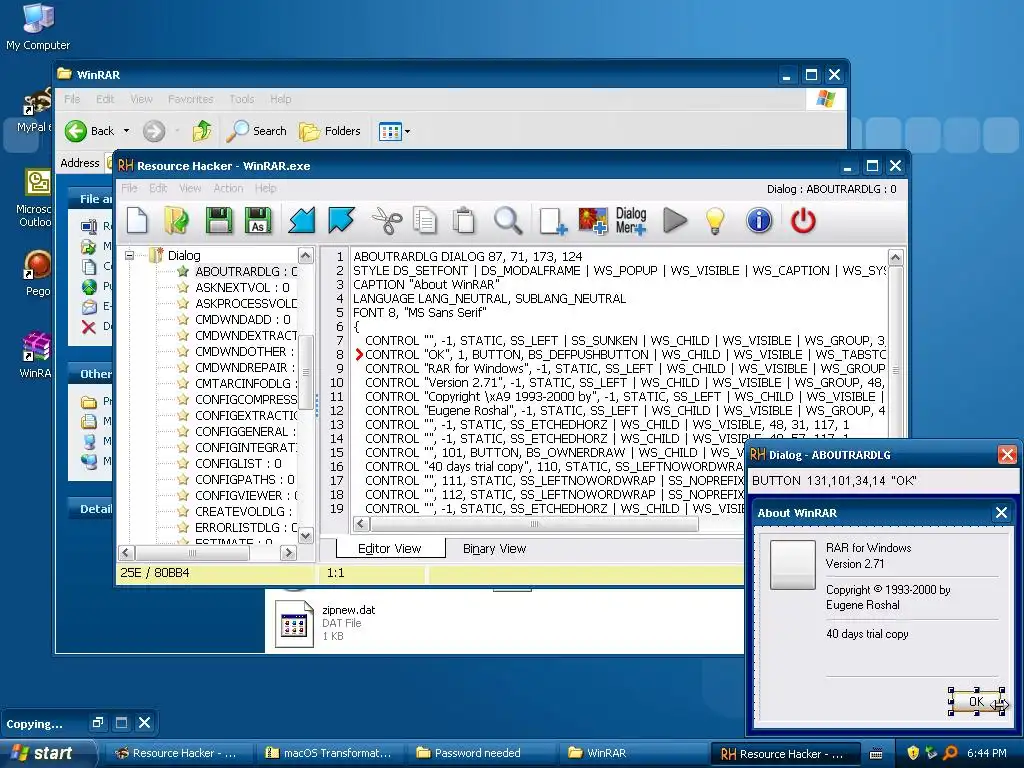
Task: Open My Computer desktop icon
Action: 38,27
